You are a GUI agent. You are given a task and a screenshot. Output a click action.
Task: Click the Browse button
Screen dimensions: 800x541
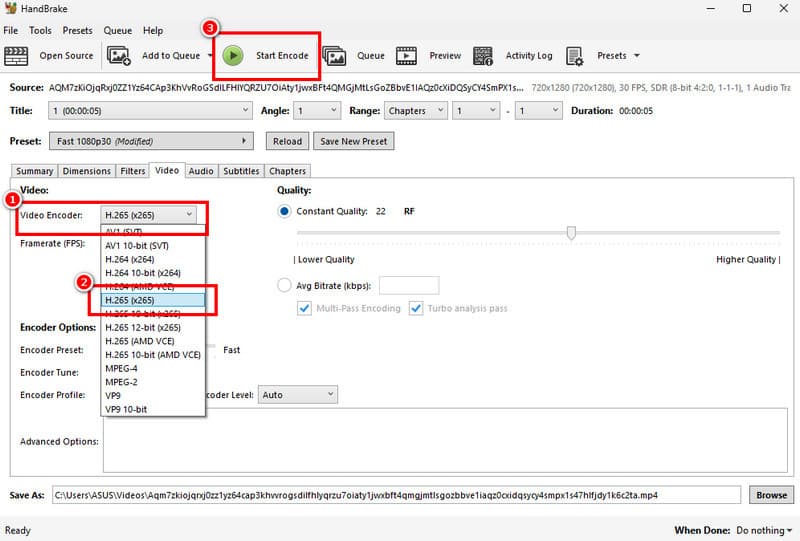(x=770, y=495)
